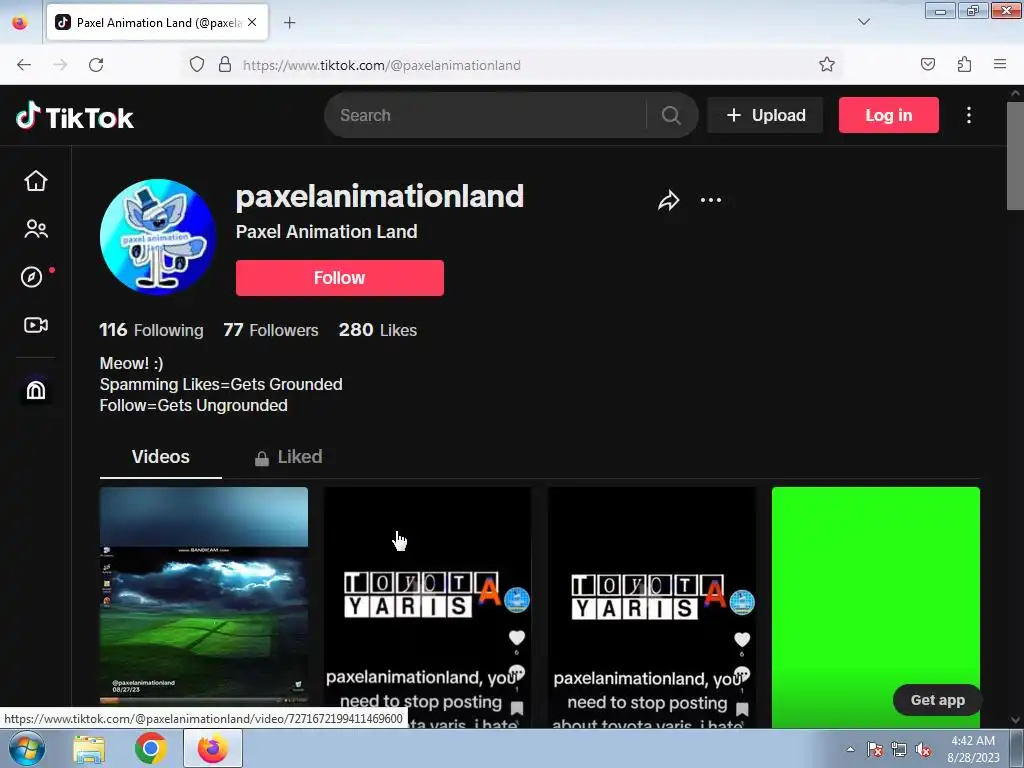Show hidden tray icons arrow
1024x768 pixels.
(x=850, y=749)
